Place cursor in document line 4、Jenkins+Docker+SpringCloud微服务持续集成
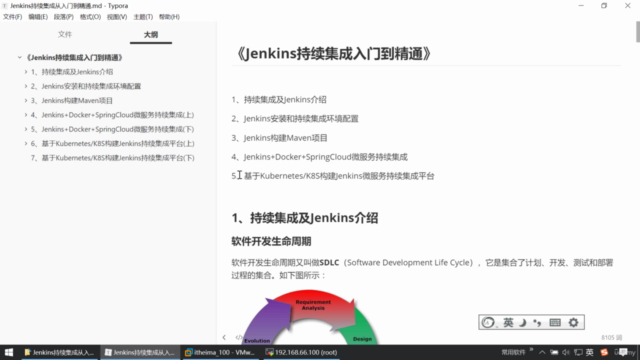The width and height of the screenshot is (640, 360). (x=320, y=157)
